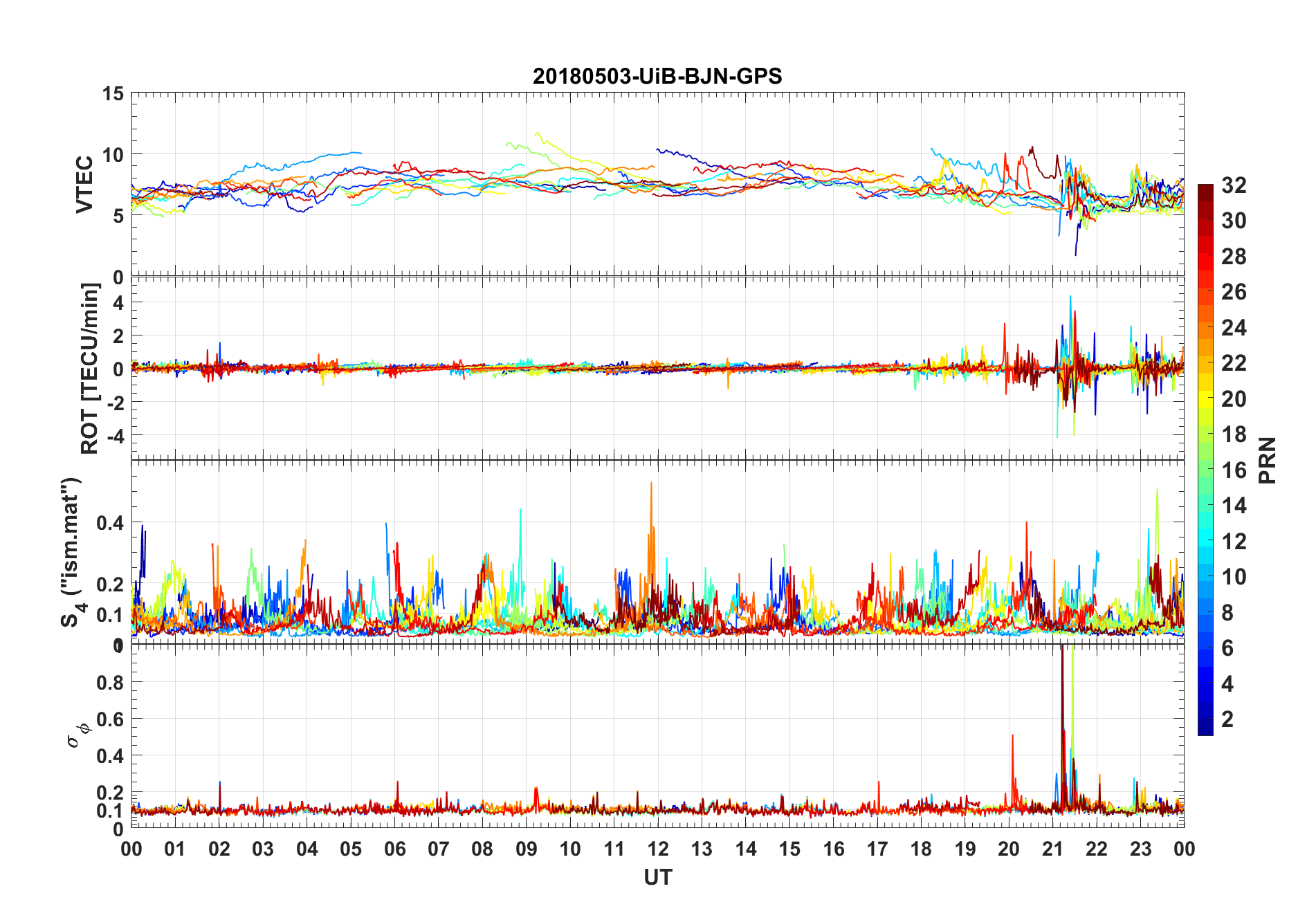Select PRN colorbar tick label 32
This screenshot has width=1316, height=920.
pos(1234,185)
